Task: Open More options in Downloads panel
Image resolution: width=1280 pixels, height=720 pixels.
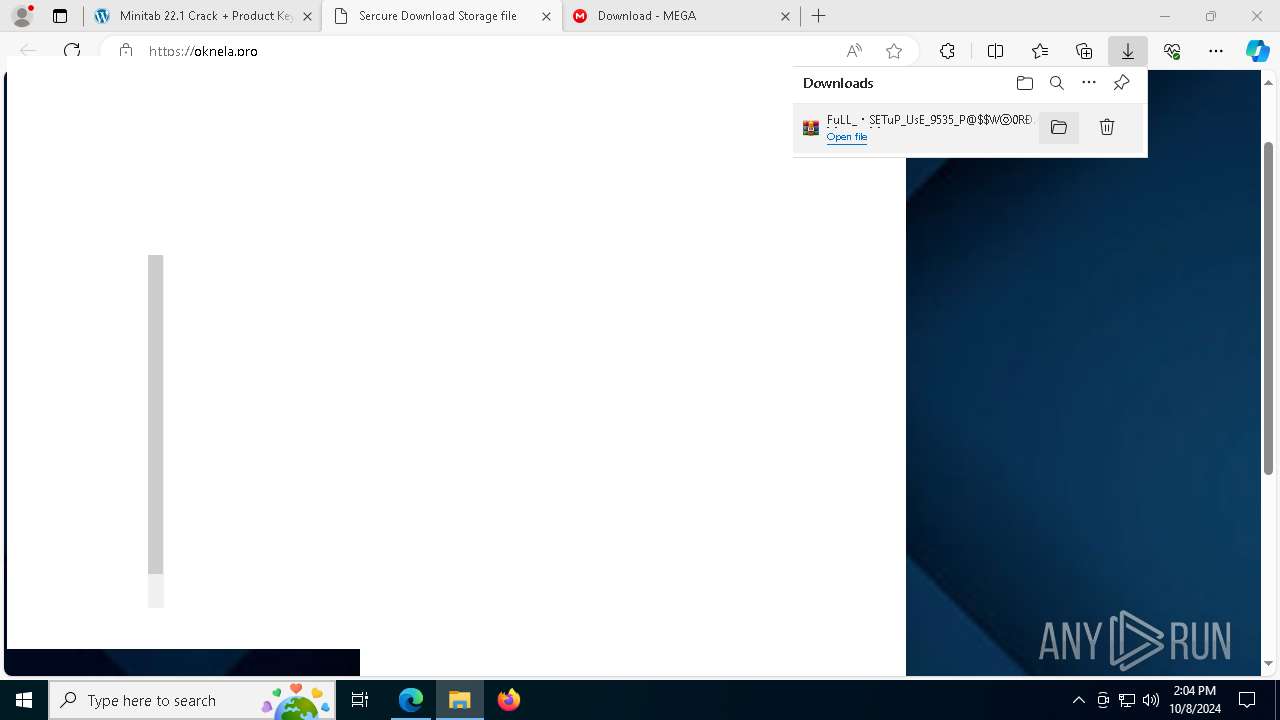Action: point(1089,83)
